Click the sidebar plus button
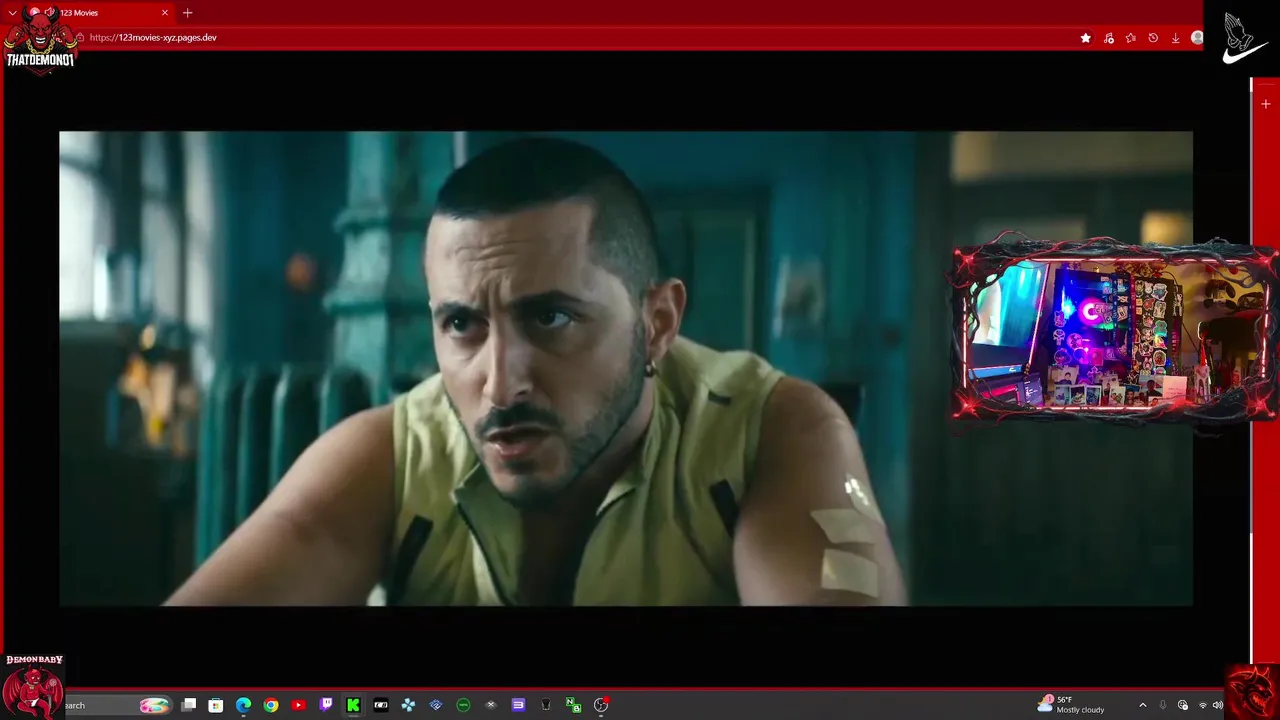 point(1266,104)
